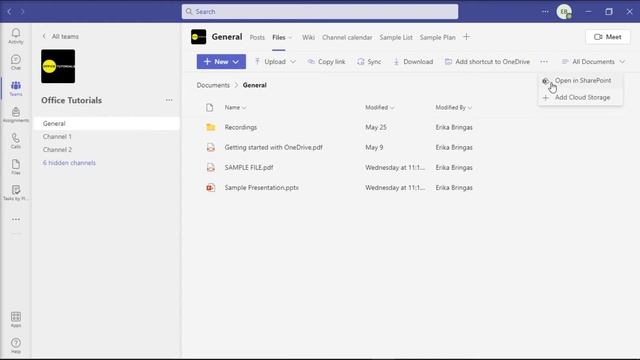The height and width of the screenshot is (360, 640).
Task: Click Copy link in toolbar
Action: (327, 62)
